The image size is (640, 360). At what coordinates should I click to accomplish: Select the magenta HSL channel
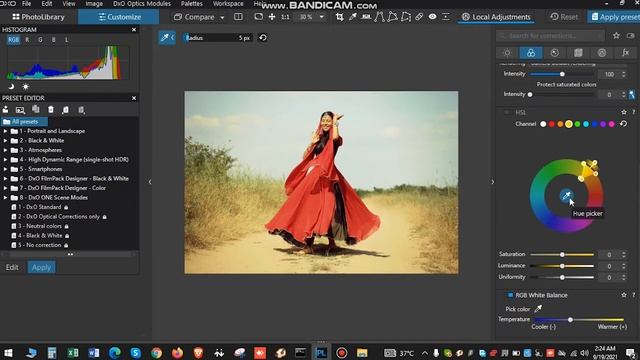point(611,124)
